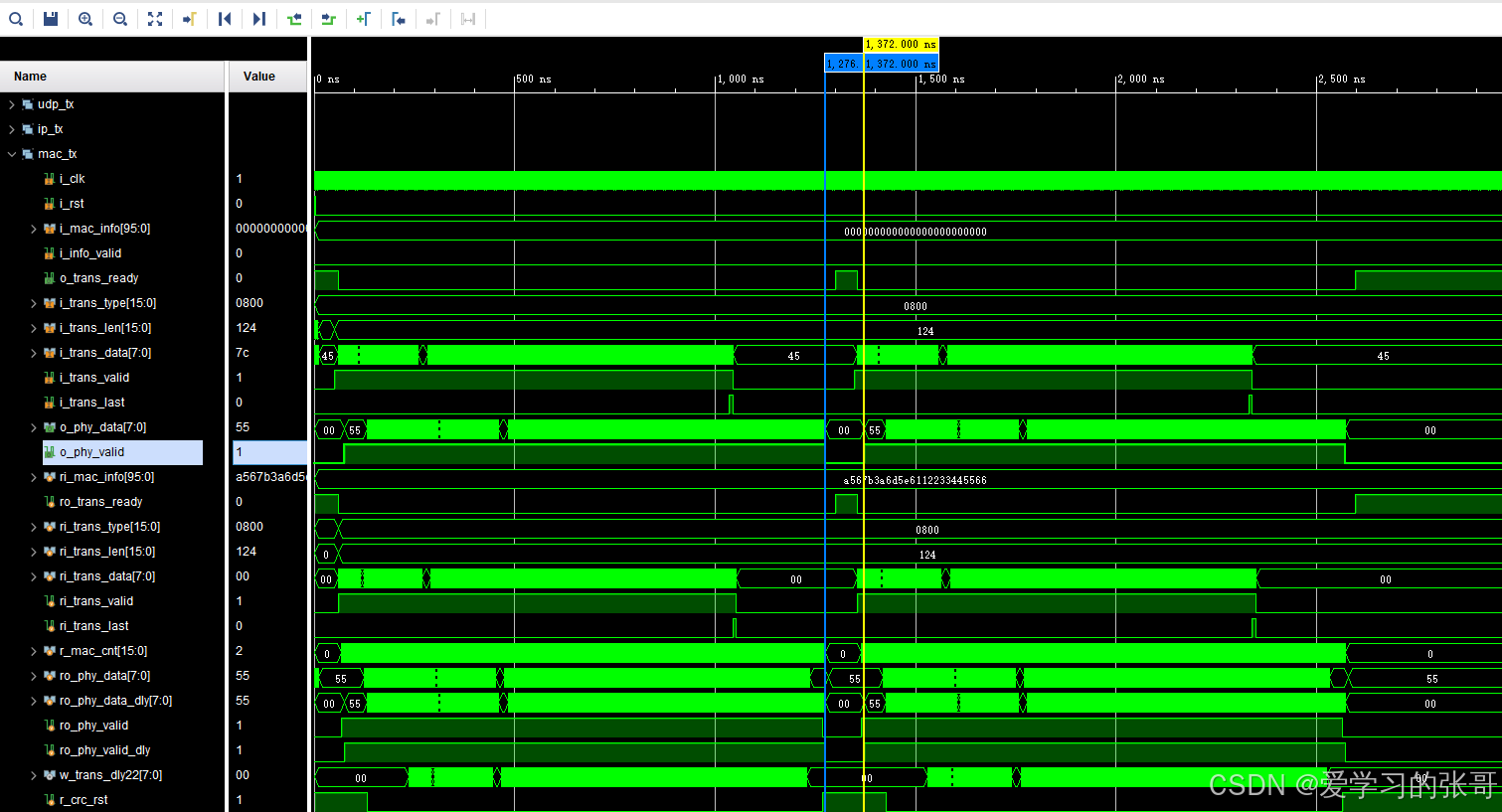The height and width of the screenshot is (812, 1502).
Task: Click the i_clk signal icon
Action: pyautogui.click(x=50, y=179)
